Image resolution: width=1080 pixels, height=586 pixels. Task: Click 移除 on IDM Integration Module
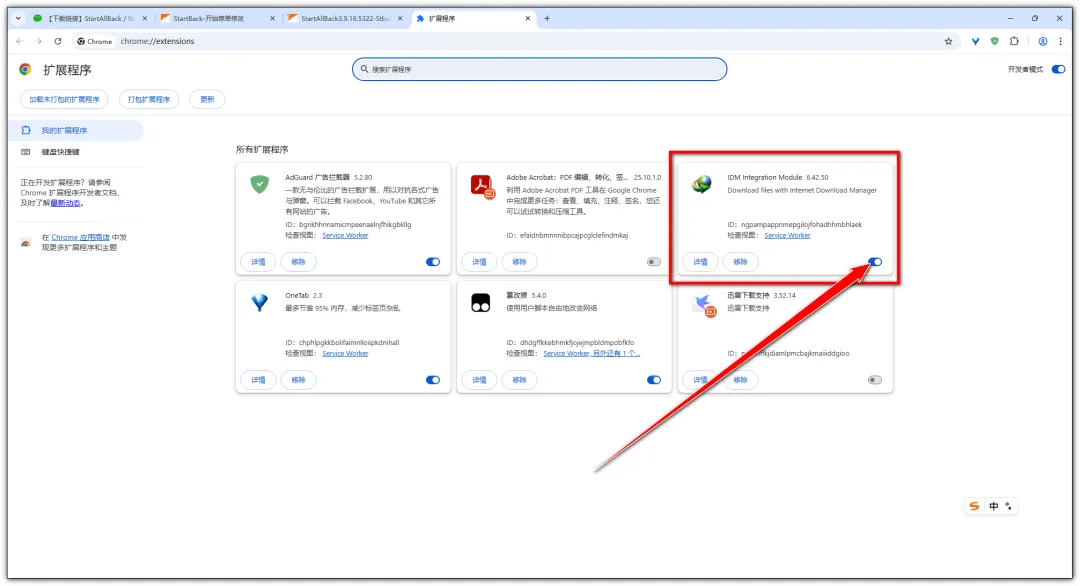click(x=740, y=262)
